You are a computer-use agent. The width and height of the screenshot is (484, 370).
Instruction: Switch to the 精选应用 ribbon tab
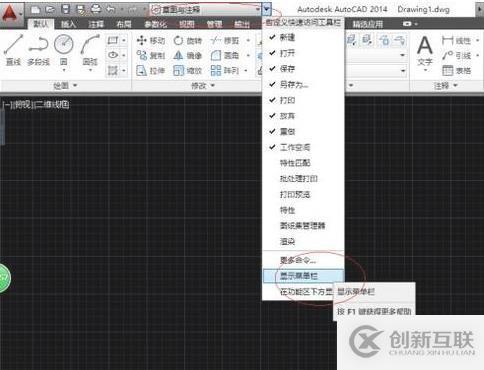pos(368,24)
